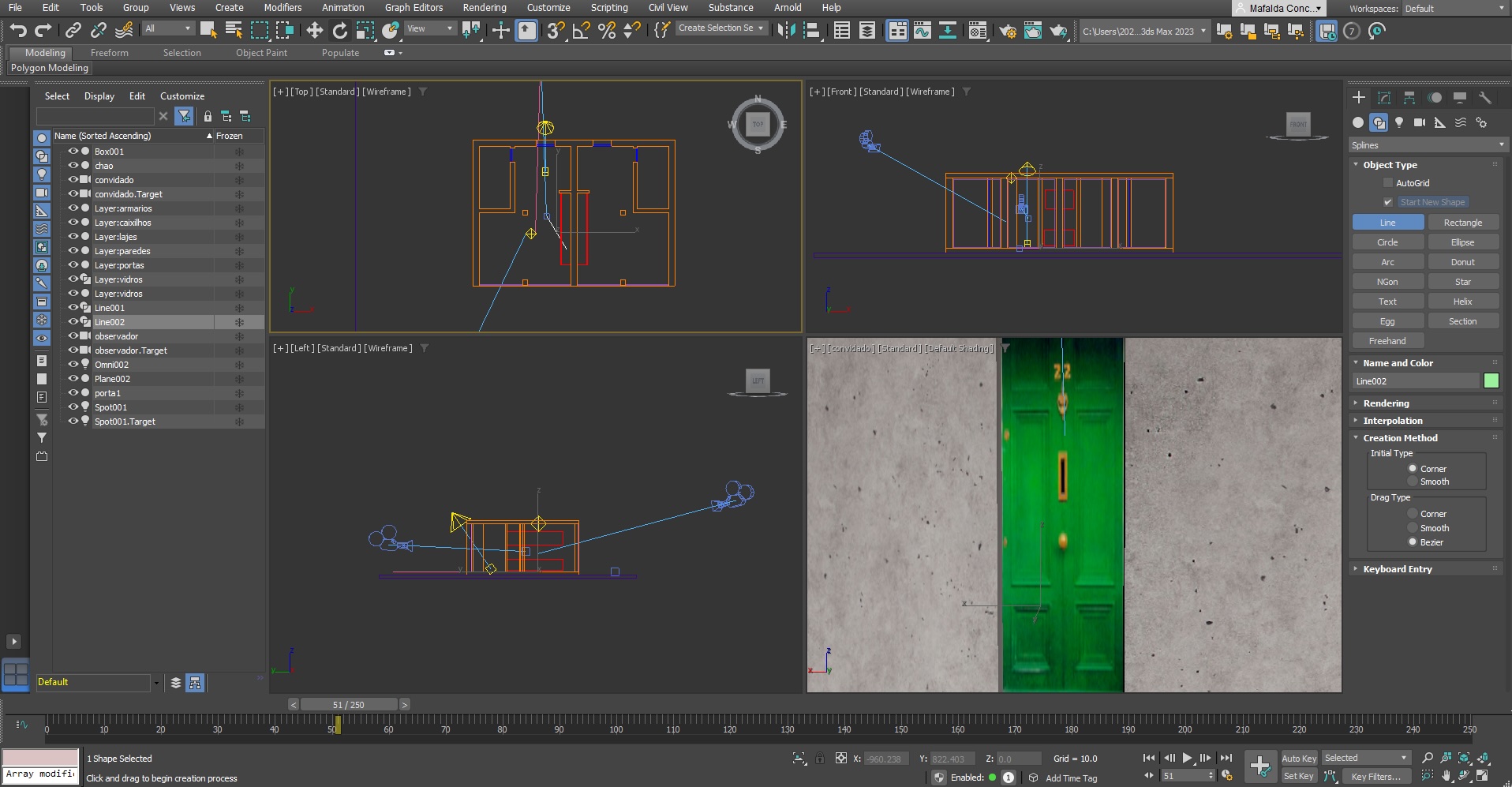Click the Rectangle spline button

pos(1462,223)
